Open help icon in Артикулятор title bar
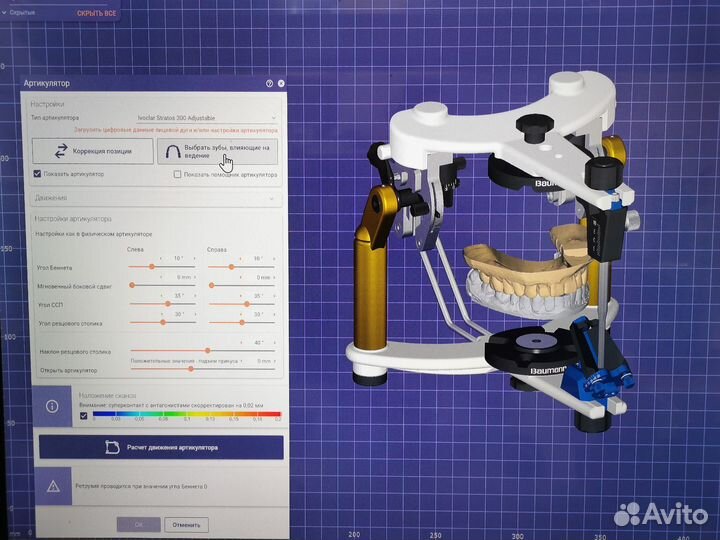This screenshot has height=540, width=720. pyautogui.click(x=270, y=83)
